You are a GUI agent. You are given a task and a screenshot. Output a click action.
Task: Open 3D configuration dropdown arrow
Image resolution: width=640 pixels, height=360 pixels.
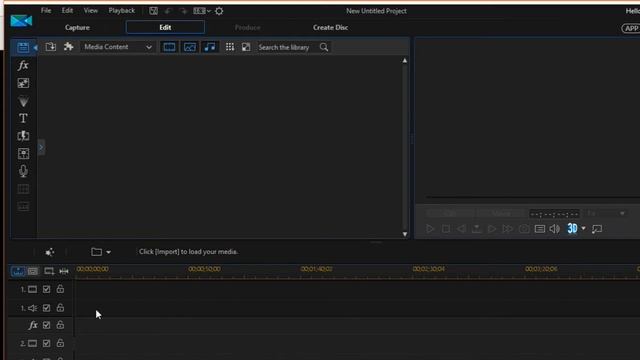(584, 229)
